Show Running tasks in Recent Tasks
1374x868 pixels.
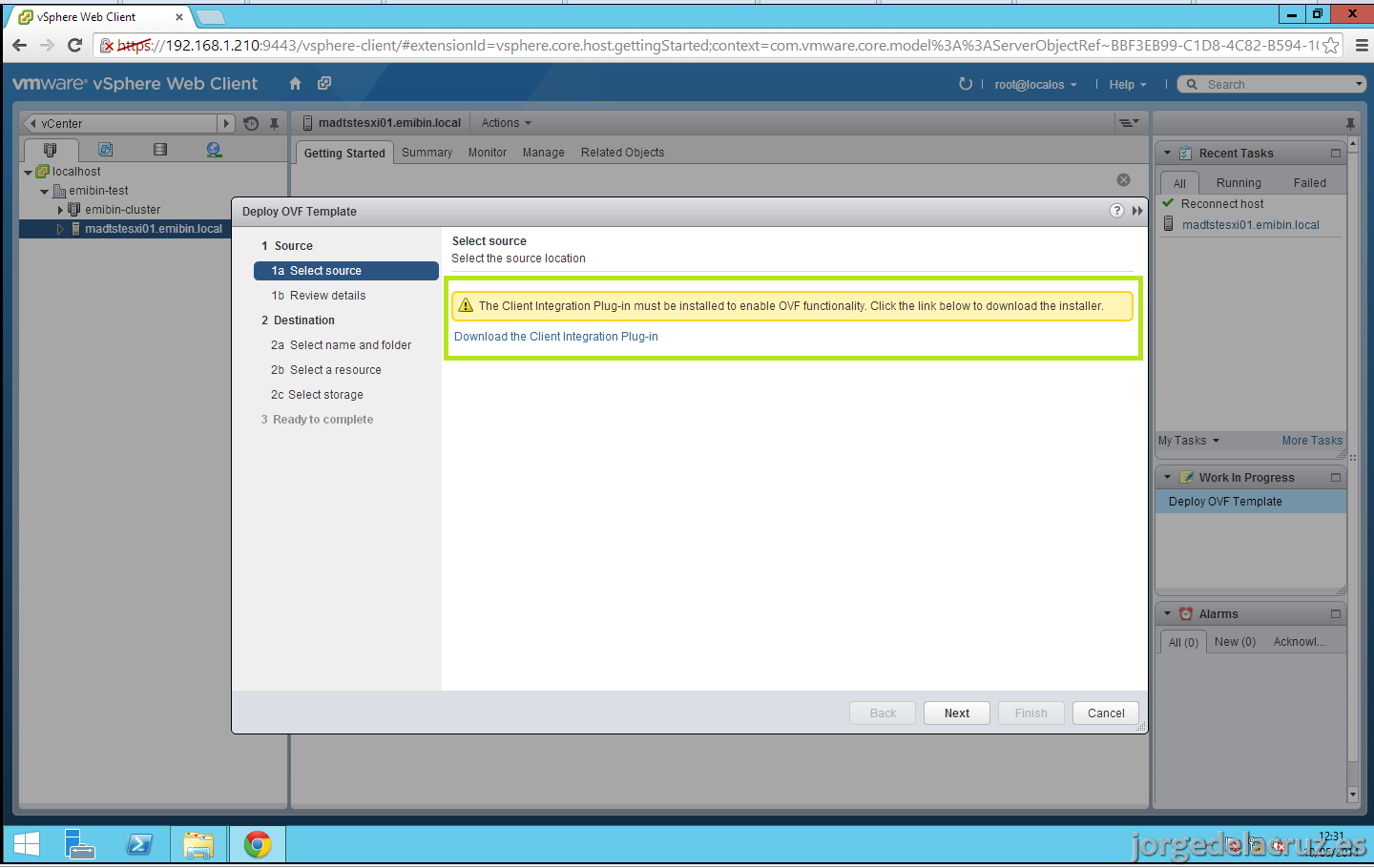(x=1239, y=183)
